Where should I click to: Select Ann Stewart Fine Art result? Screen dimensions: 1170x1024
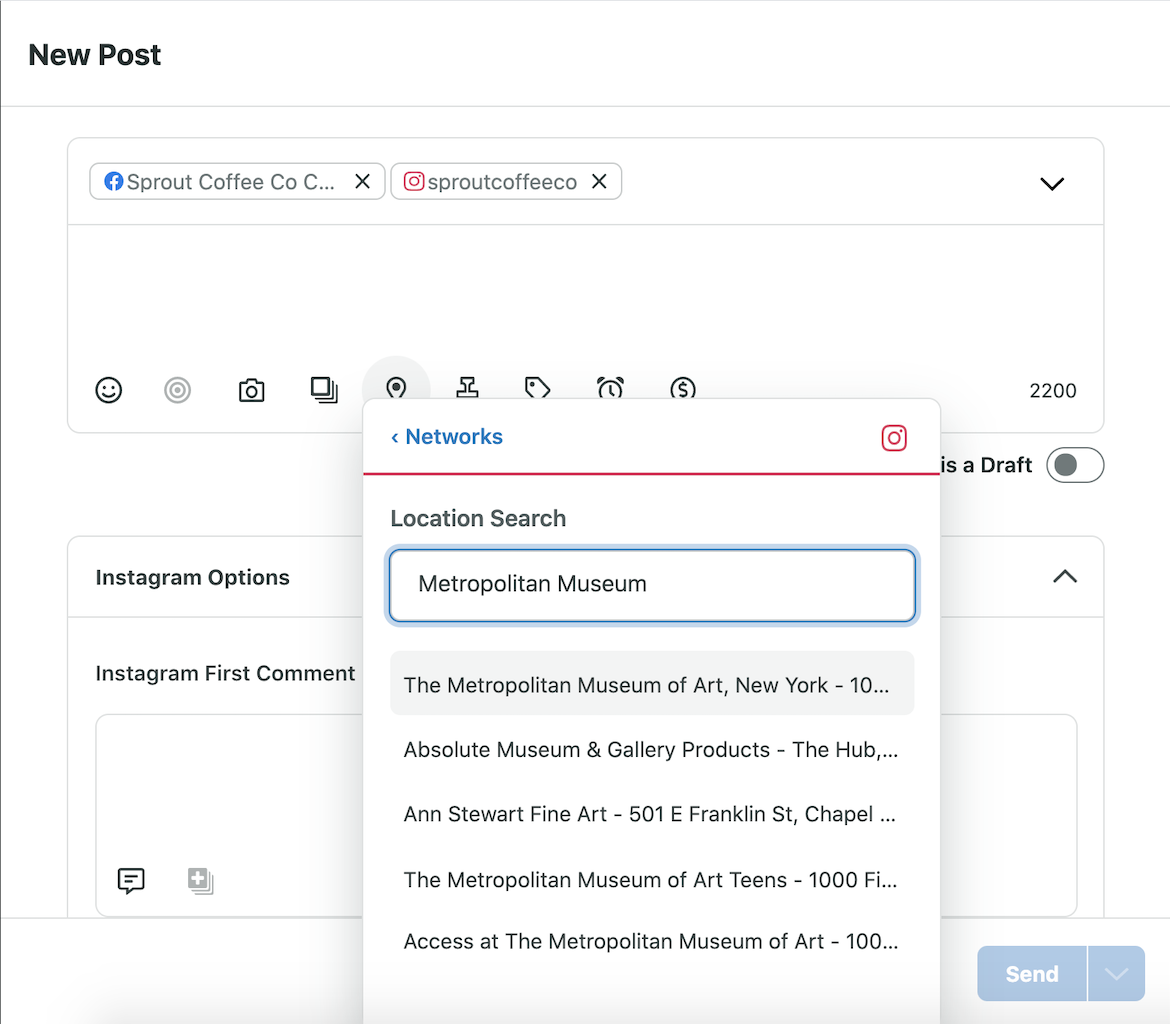(x=652, y=814)
